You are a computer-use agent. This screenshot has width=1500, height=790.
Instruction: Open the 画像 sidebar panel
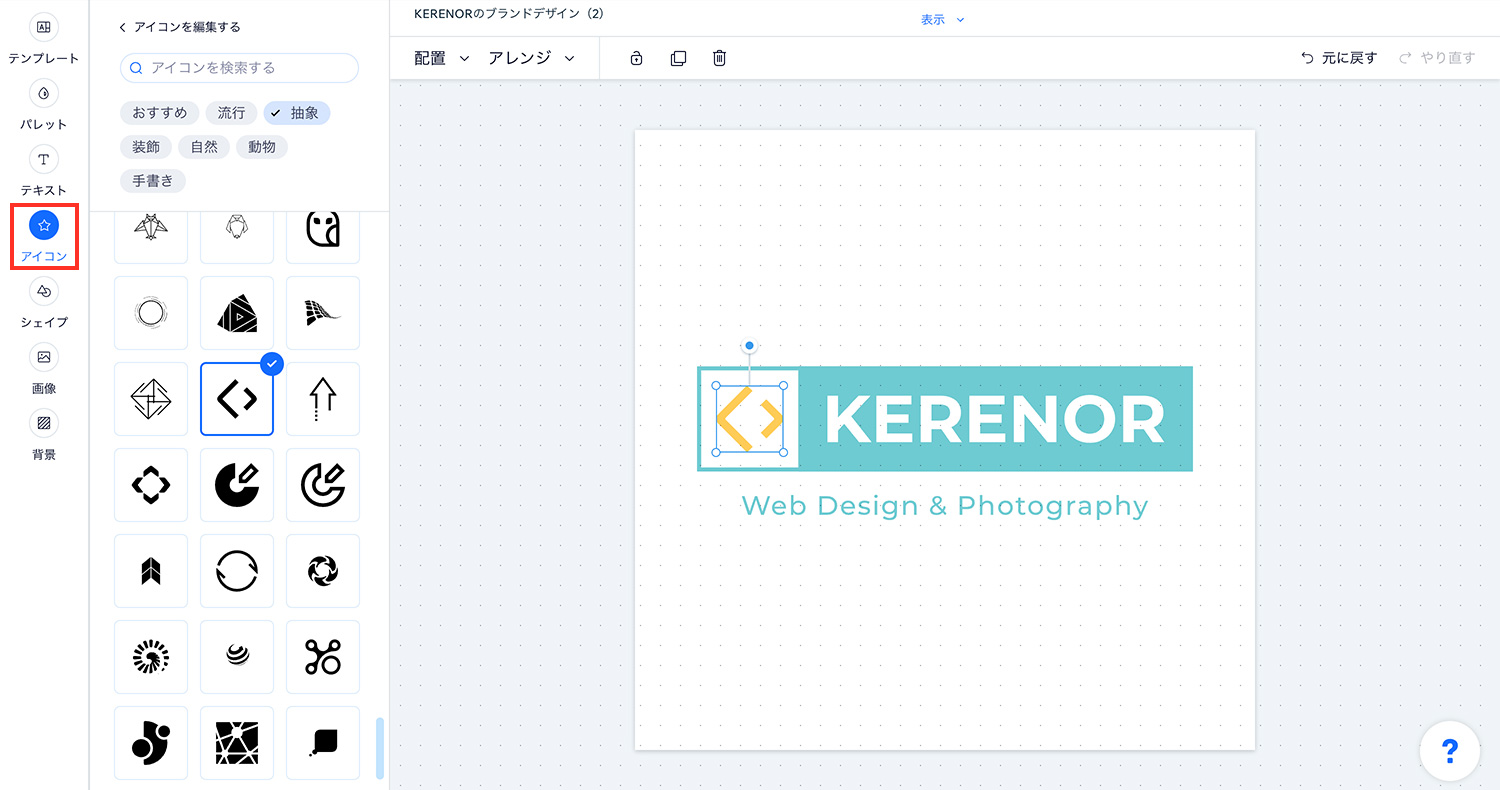click(x=44, y=371)
